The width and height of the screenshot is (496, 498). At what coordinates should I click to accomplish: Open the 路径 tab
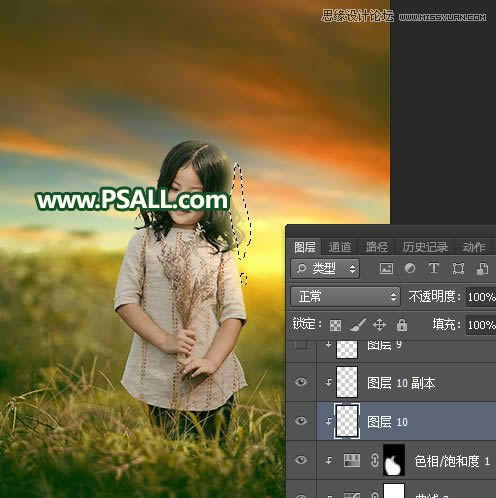(377, 247)
